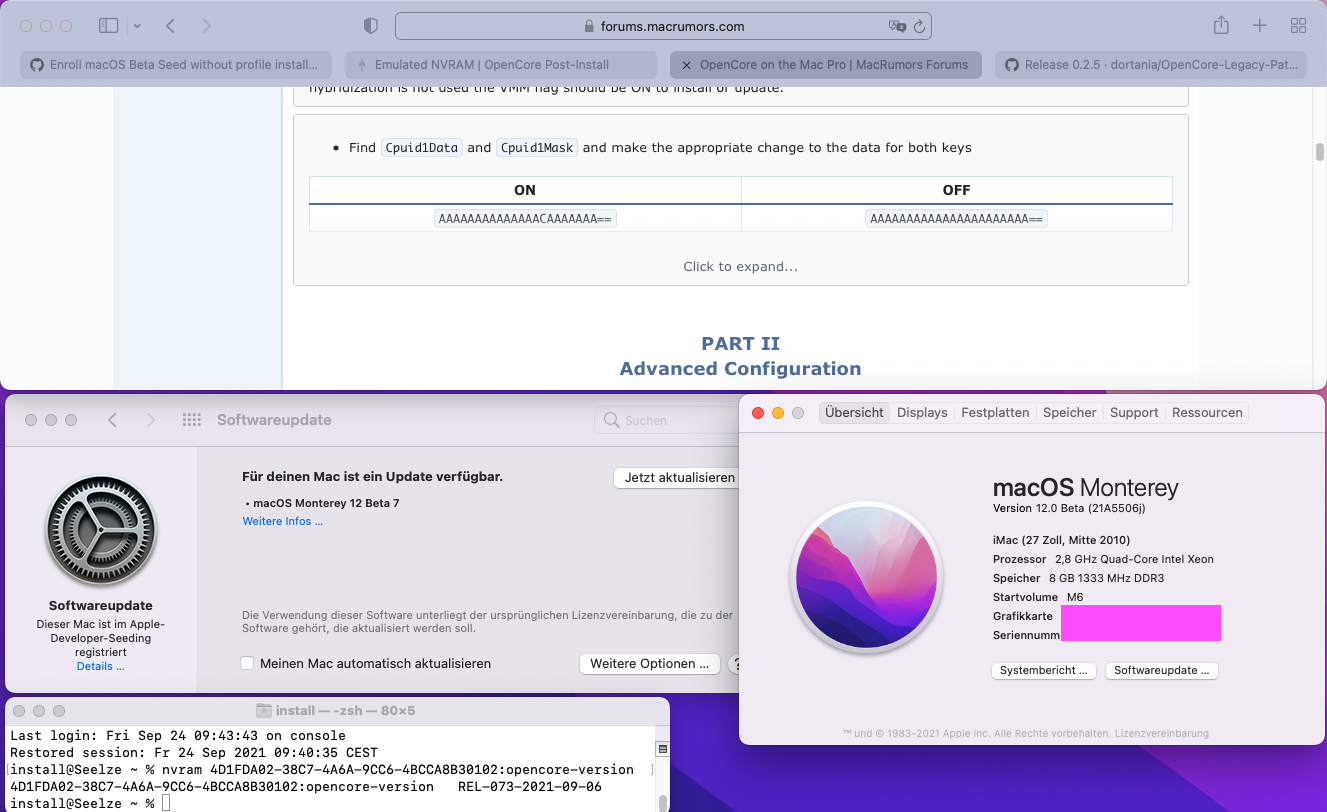Click the PART II Advanced Configuration heading
1327x812 pixels.
click(740, 356)
